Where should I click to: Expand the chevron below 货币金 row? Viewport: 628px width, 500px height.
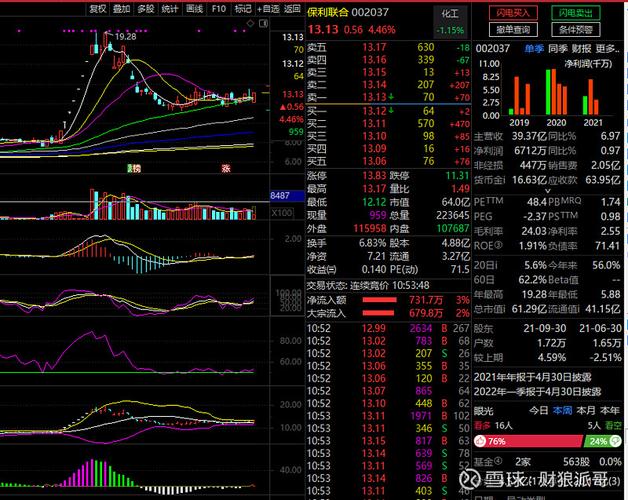548,190
